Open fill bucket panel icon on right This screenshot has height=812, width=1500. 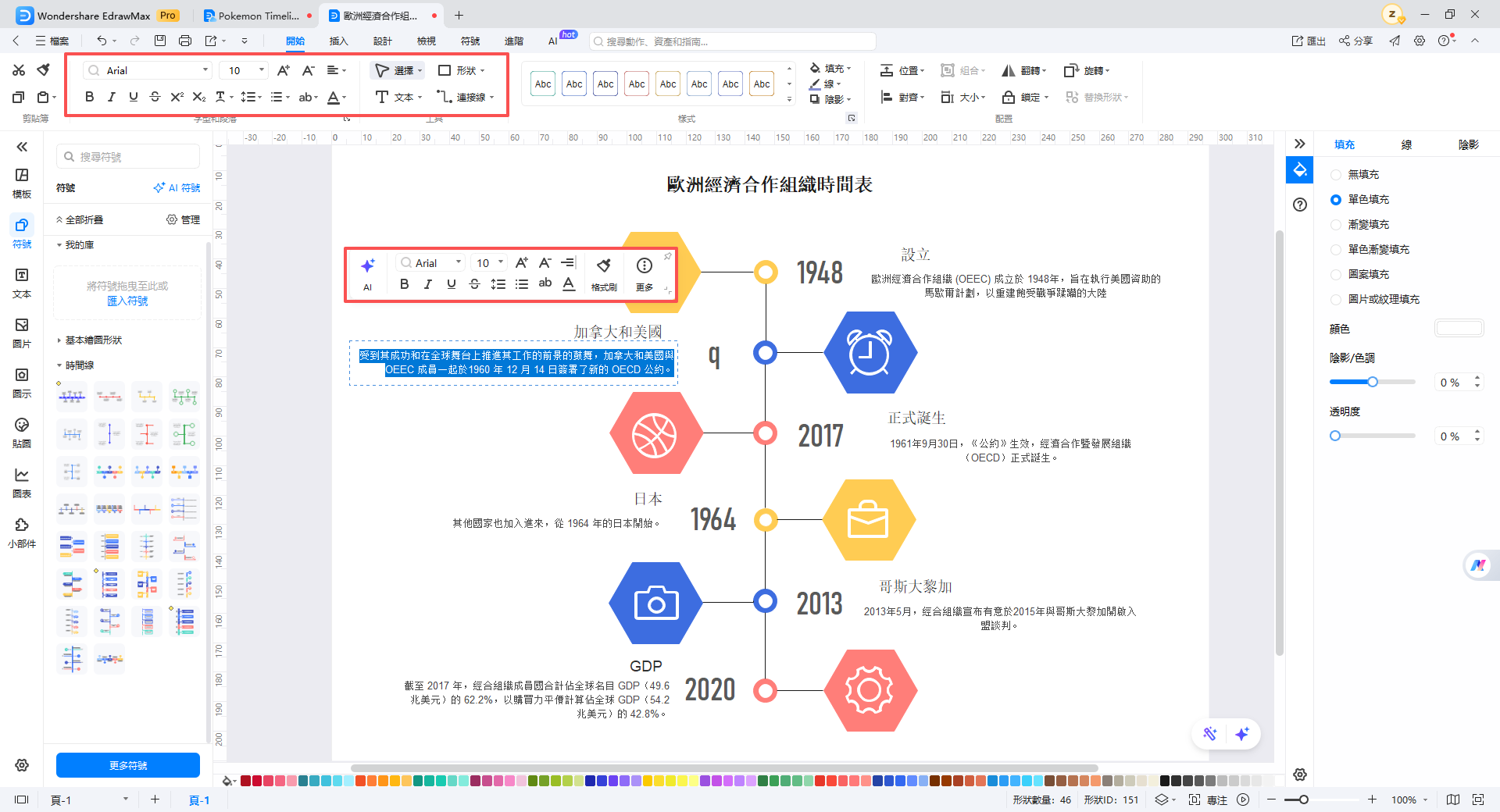pyautogui.click(x=1300, y=170)
